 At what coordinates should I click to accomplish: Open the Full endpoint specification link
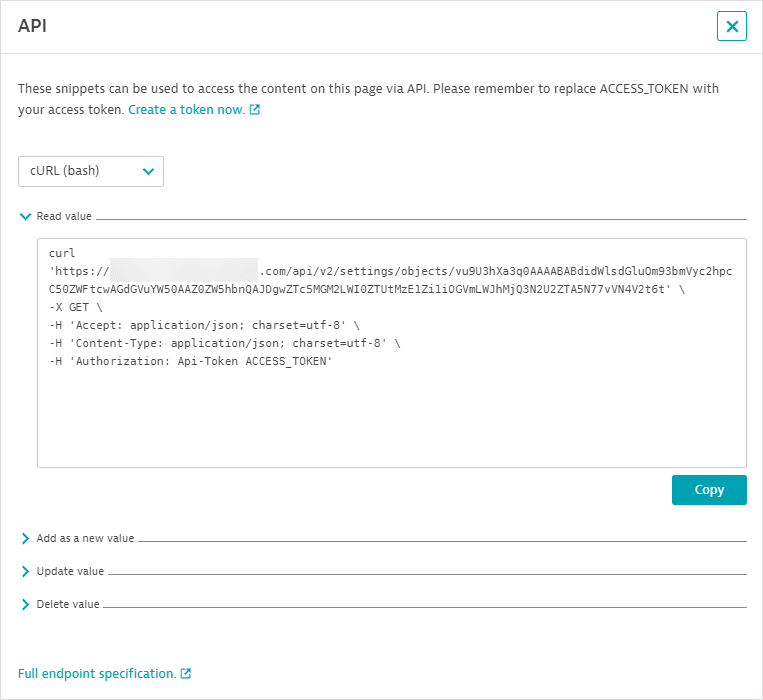pos(97,674)
